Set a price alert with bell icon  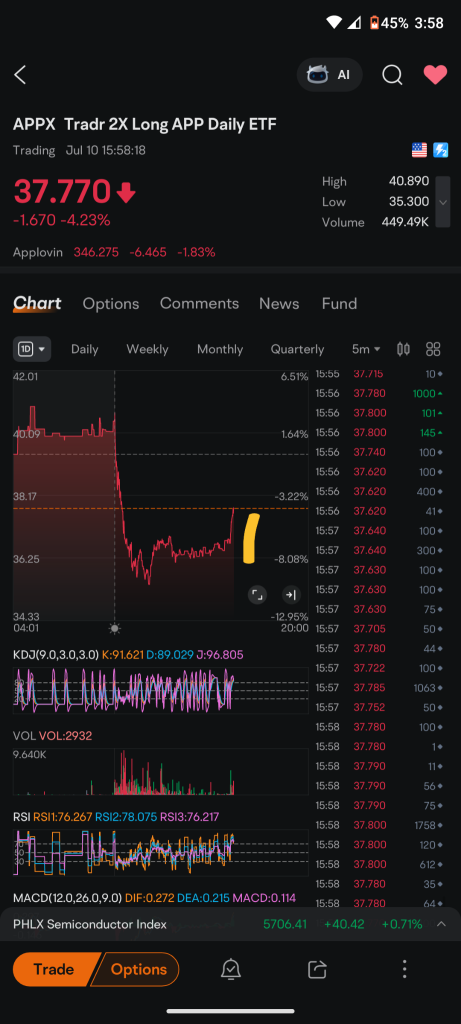(x=230, y=969)
